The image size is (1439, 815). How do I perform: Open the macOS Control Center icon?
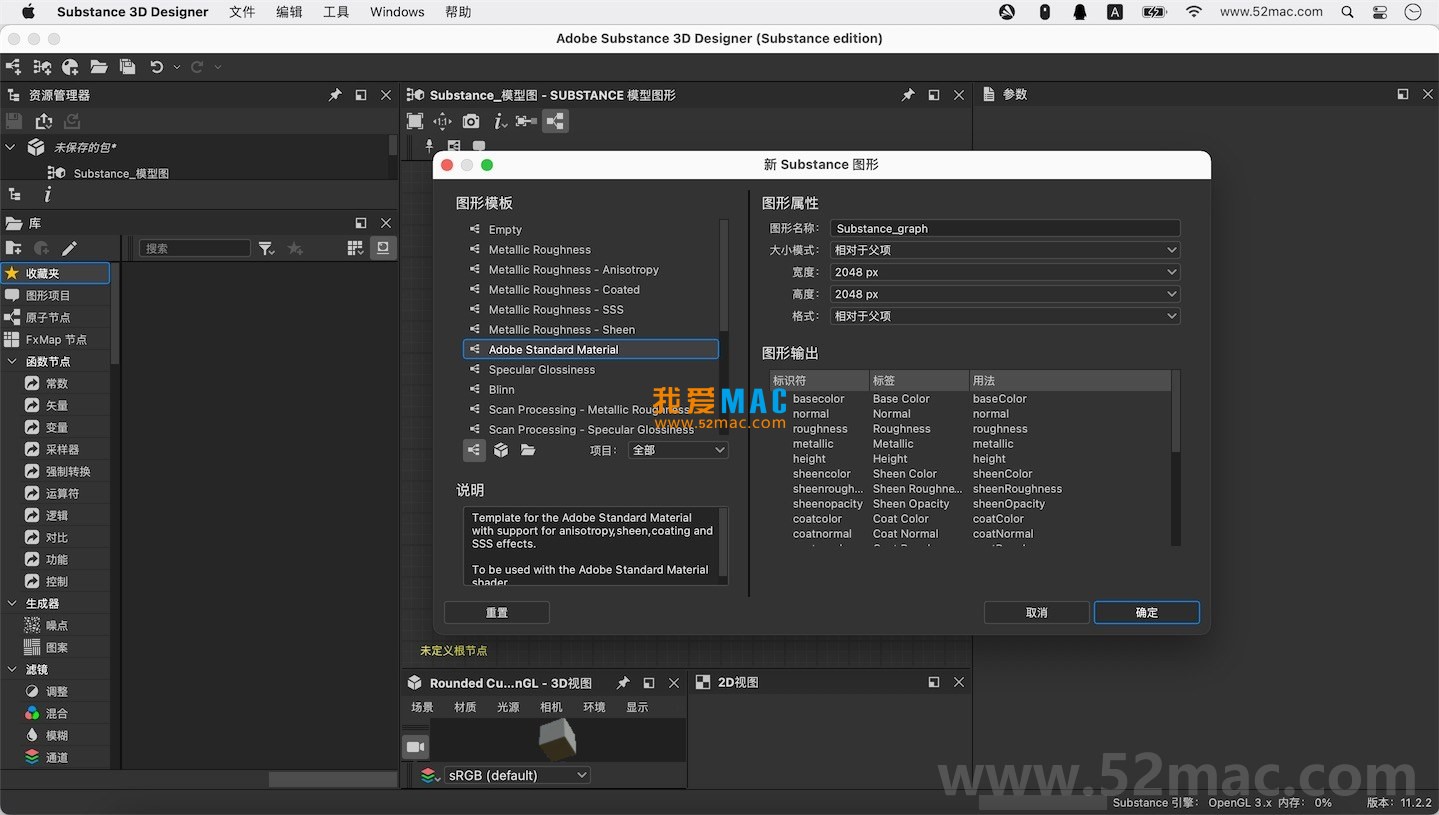click(x=1380, y=12)
